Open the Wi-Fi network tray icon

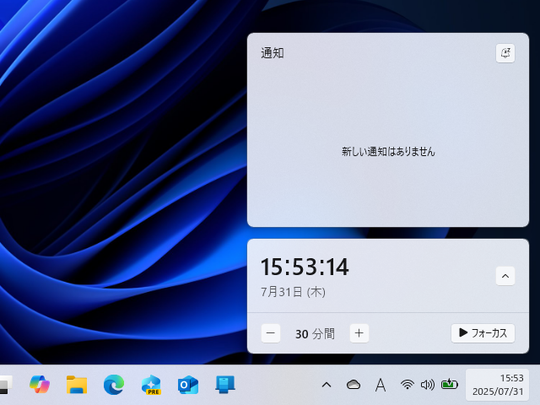click(407, 384)
